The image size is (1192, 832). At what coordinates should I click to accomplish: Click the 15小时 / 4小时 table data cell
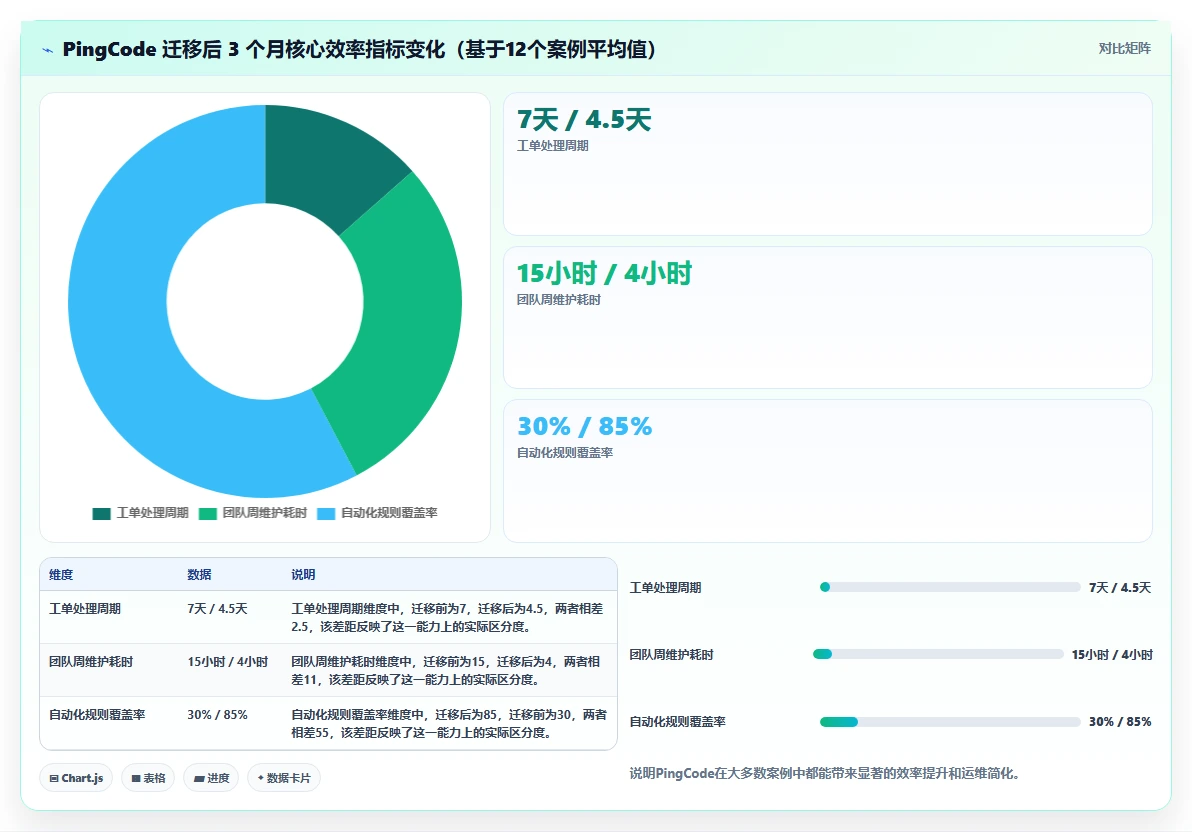[x=228, y=662]
